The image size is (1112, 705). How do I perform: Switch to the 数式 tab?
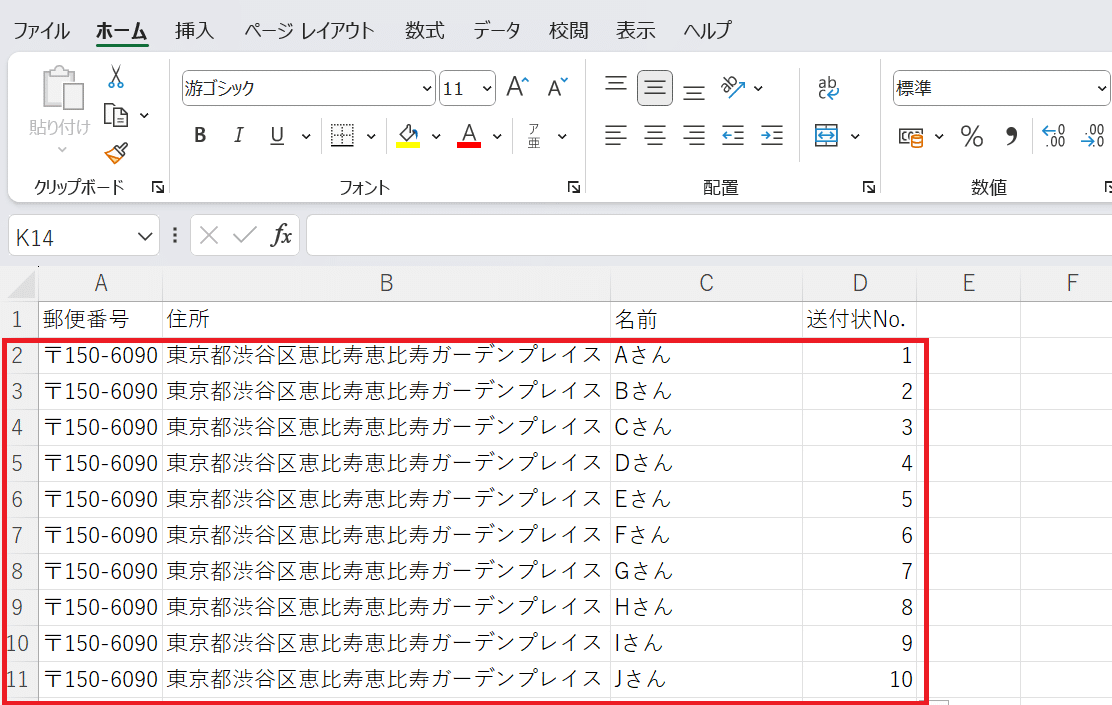point(424,30)
